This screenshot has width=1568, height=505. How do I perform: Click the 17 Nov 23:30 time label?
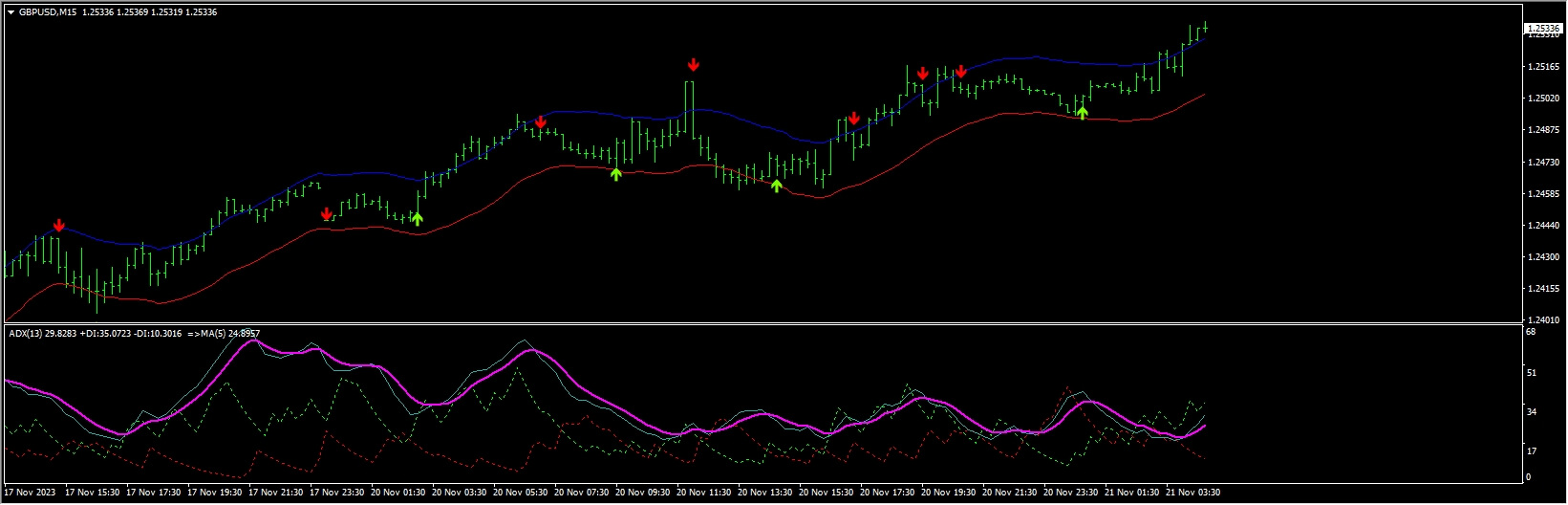tap(336, 493)
